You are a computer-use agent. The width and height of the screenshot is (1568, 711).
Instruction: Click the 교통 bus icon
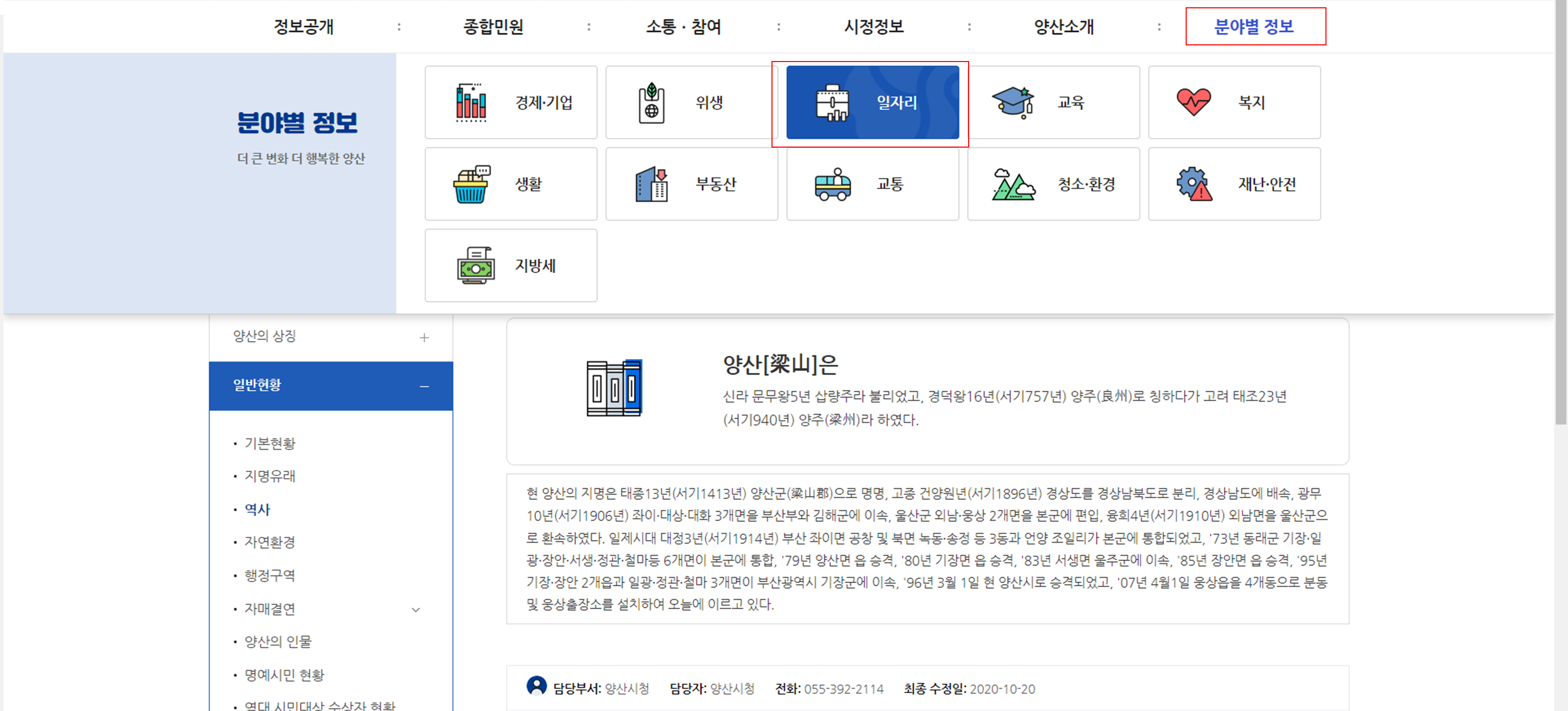[x=832, y=184]
